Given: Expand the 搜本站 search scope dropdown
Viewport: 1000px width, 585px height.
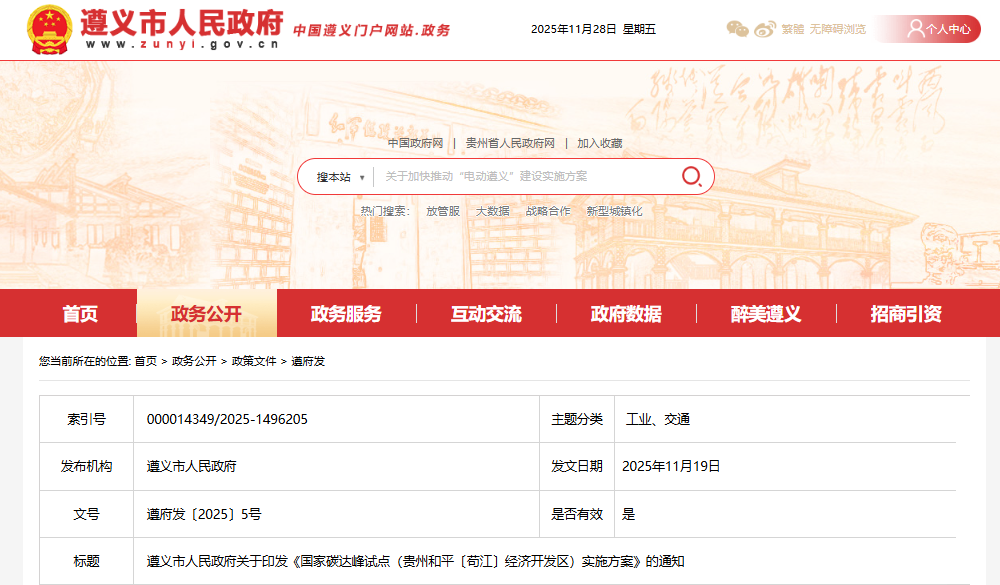Looking at the screenshot, I should (x=340, y=177).
